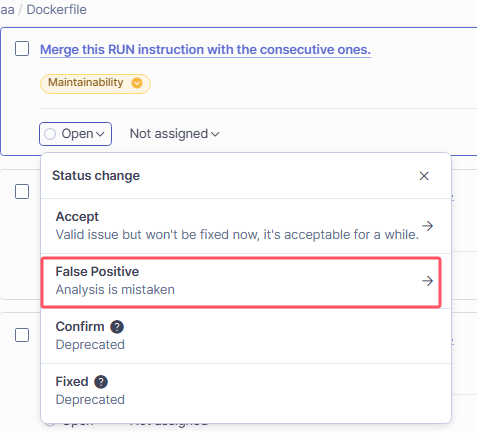The width and height of the screenshot is (477, 433).
Task: Select the deprecated Fixed option
Action: coord(246,391)
